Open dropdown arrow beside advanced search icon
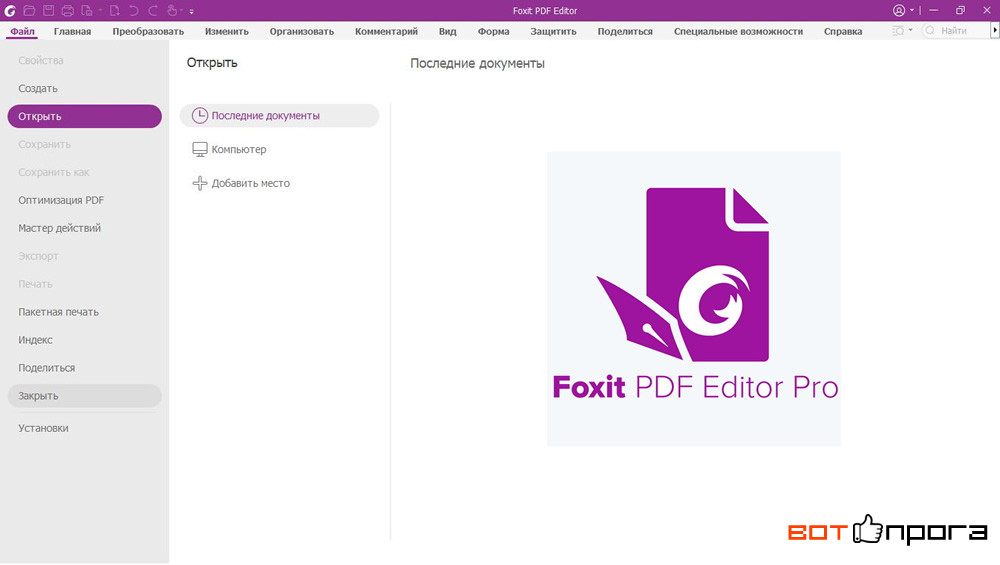Screen dimensions: 1000x565 pyautogui.click(x=910, y=30)
